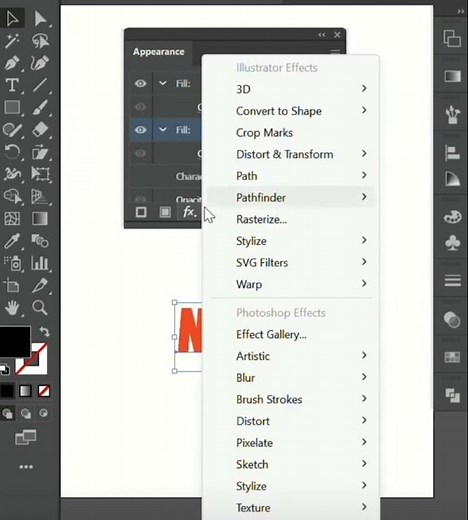Select the Column Graph tool
Screen dimensions: 468x520
tap(40, 263)
